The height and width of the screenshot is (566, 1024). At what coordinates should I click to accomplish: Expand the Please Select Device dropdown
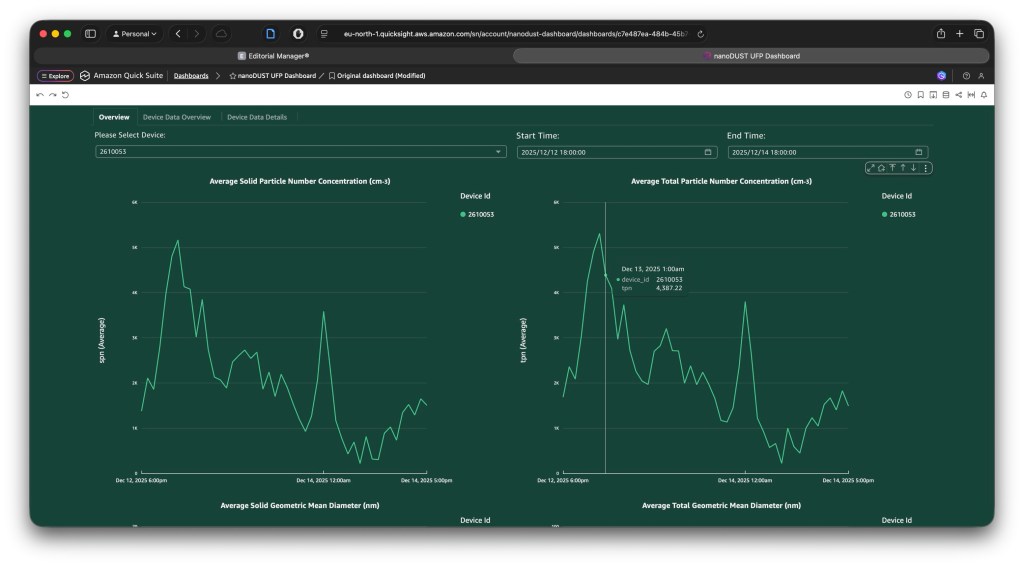coord(499,152)
